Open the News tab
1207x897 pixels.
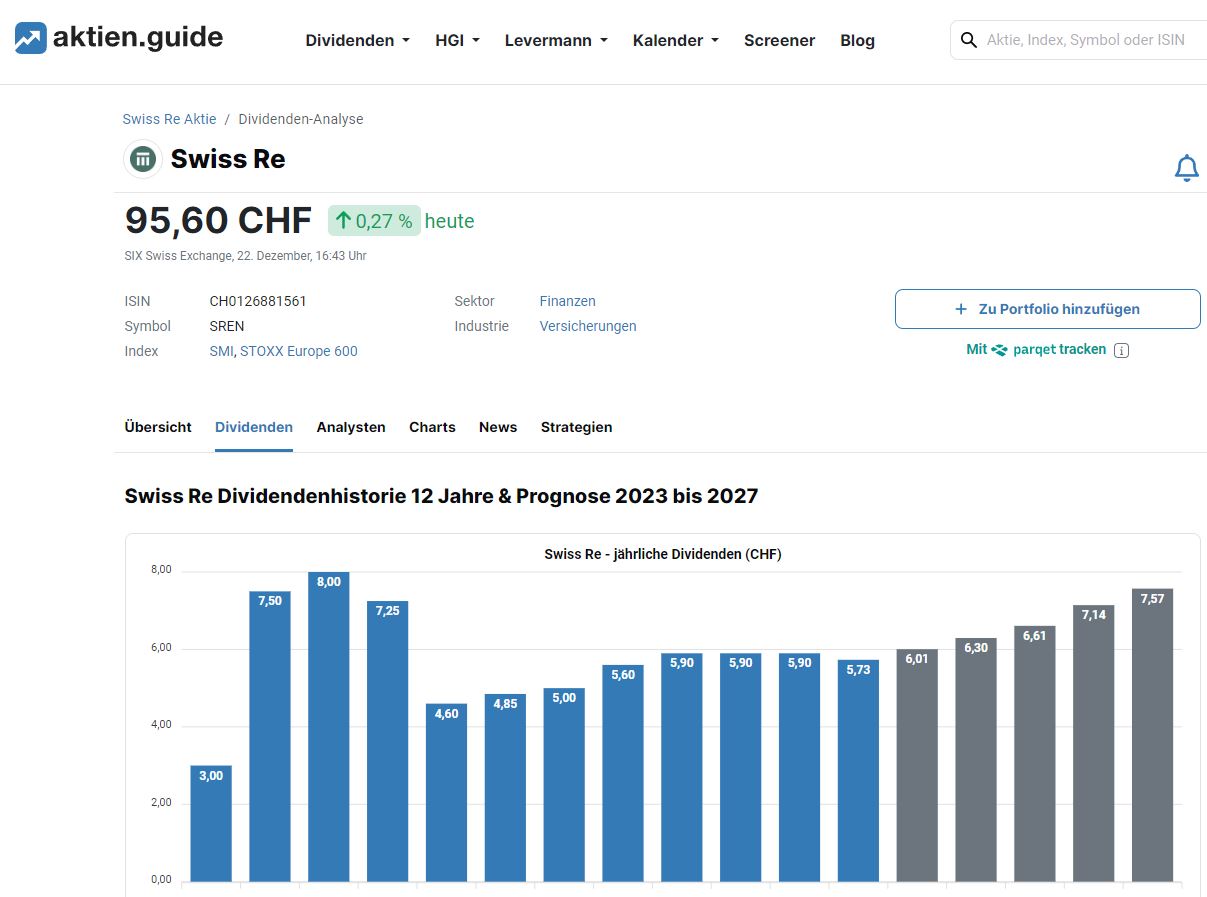pyautogui.click(x=498, y=427)
